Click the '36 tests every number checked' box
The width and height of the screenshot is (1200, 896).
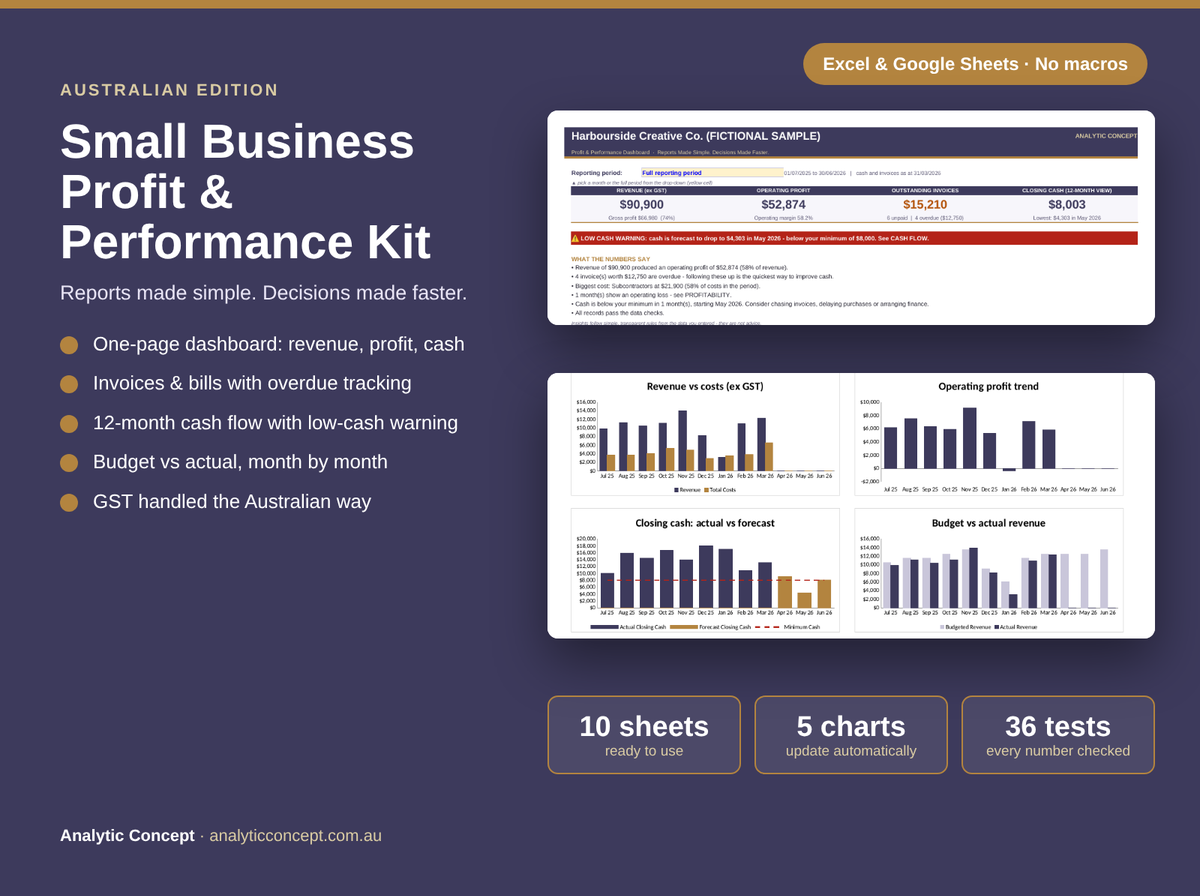(1058, 735)
